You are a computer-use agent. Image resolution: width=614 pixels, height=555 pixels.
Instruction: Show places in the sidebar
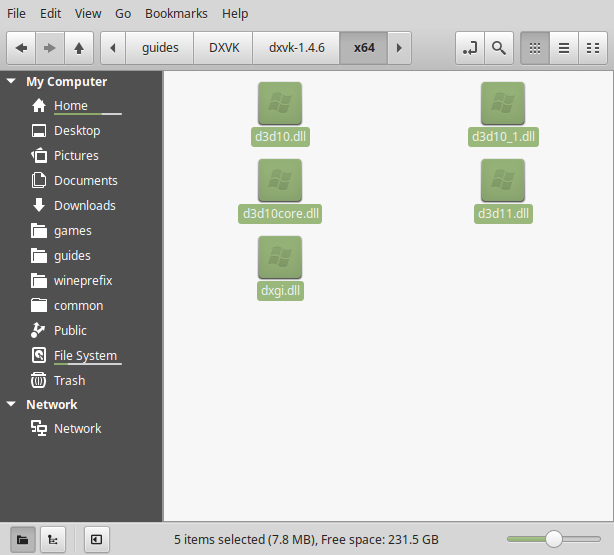tap(23, 540)
